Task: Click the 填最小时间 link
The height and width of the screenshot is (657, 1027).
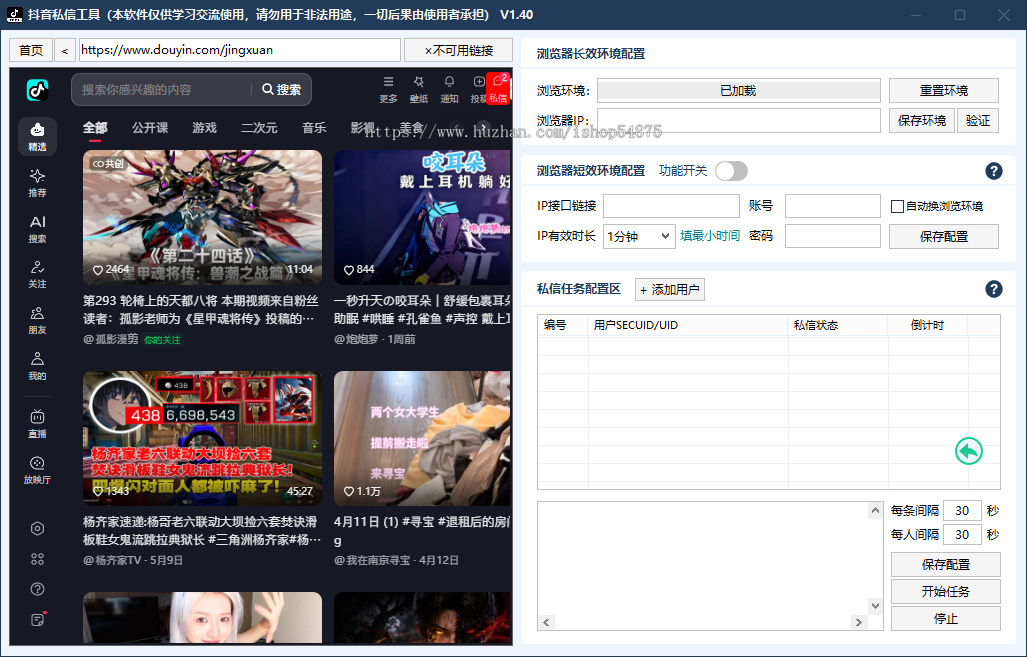Action: [x=710, y=236]
